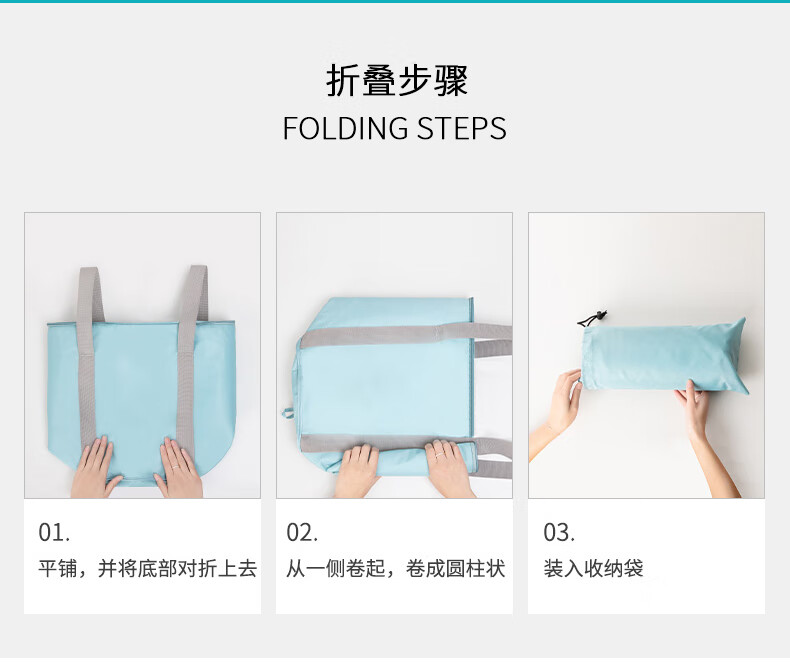Click the teal bar at page top

point(395,2)
